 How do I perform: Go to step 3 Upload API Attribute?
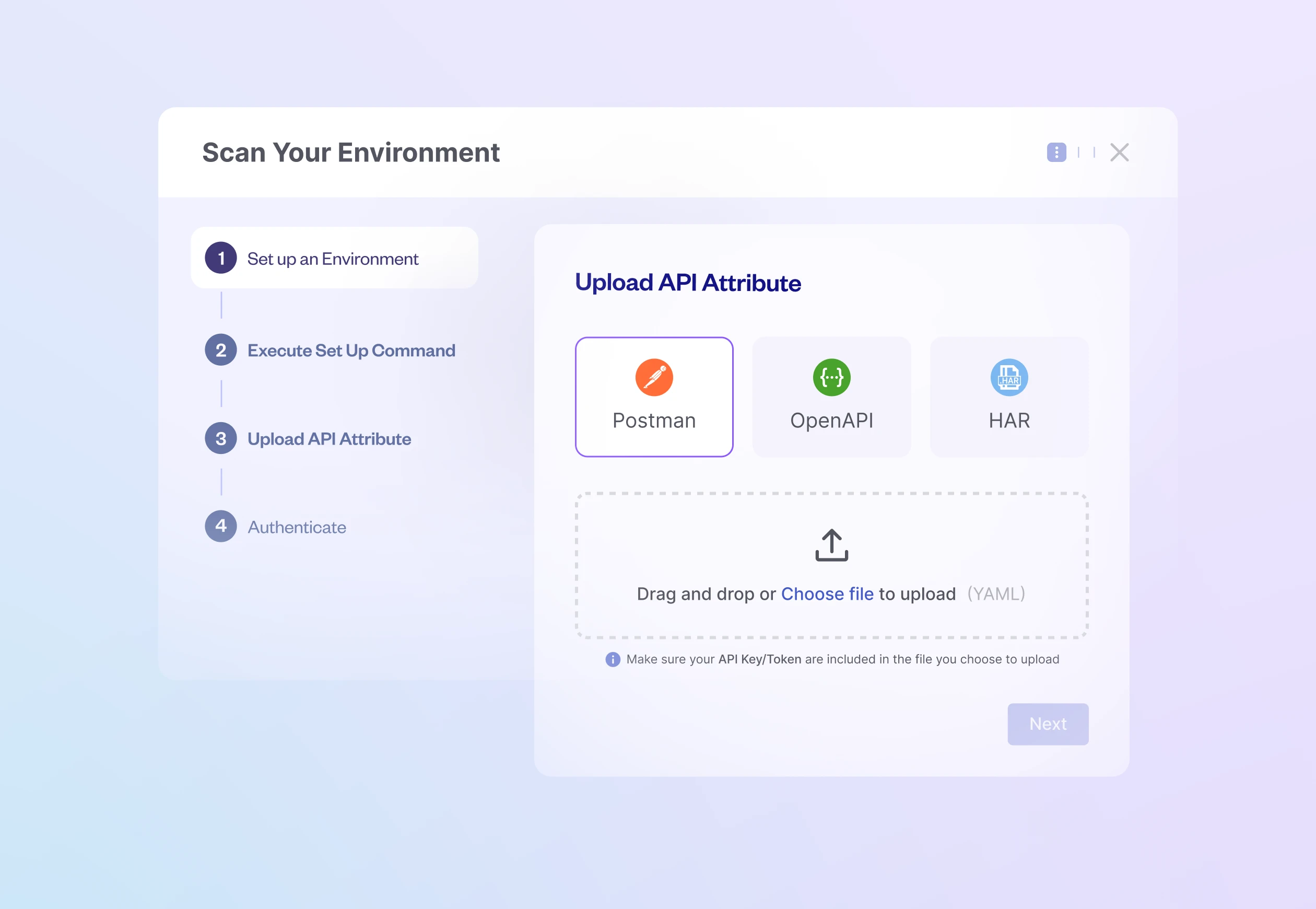click(308, 438)
